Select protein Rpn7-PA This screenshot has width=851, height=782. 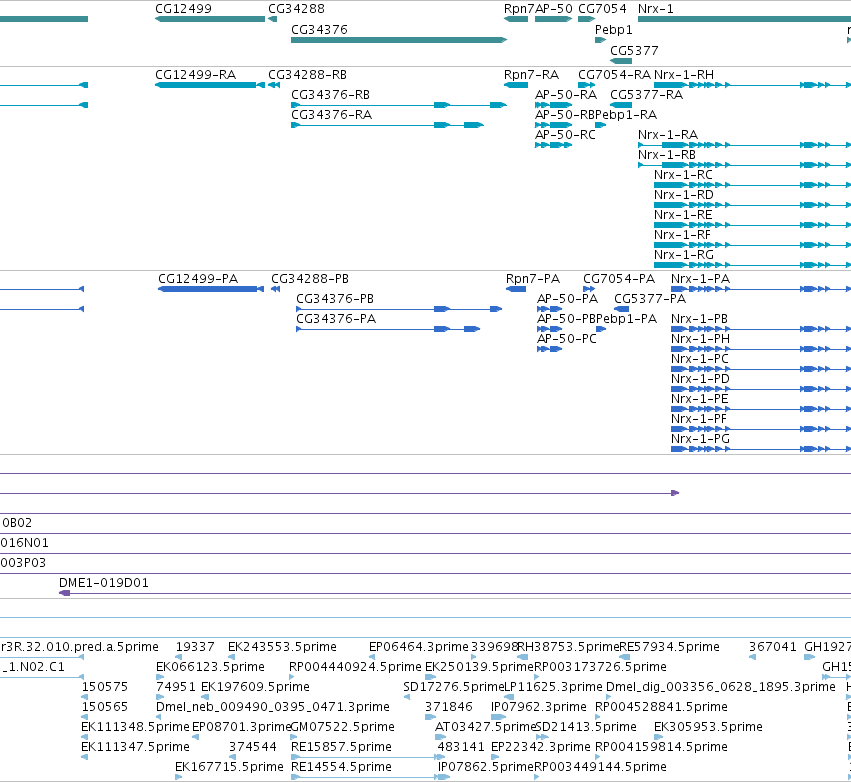[x=533, y=279]
